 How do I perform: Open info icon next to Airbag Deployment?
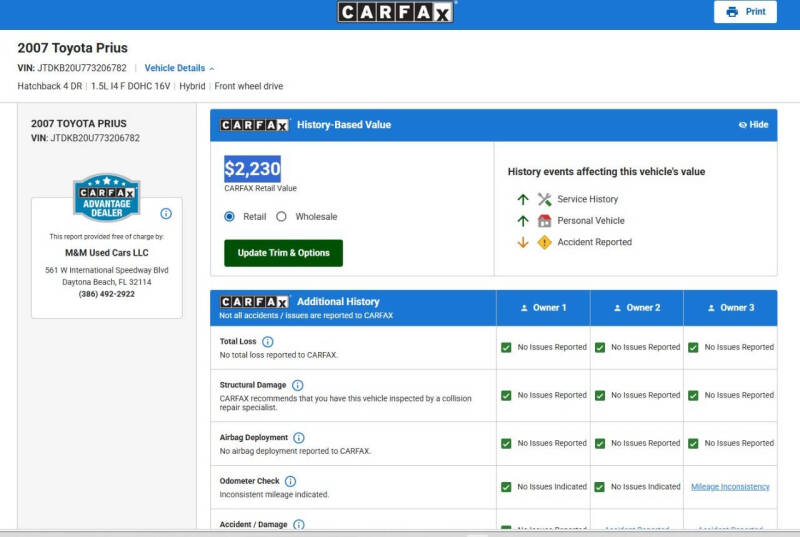(x=299, y=438)
